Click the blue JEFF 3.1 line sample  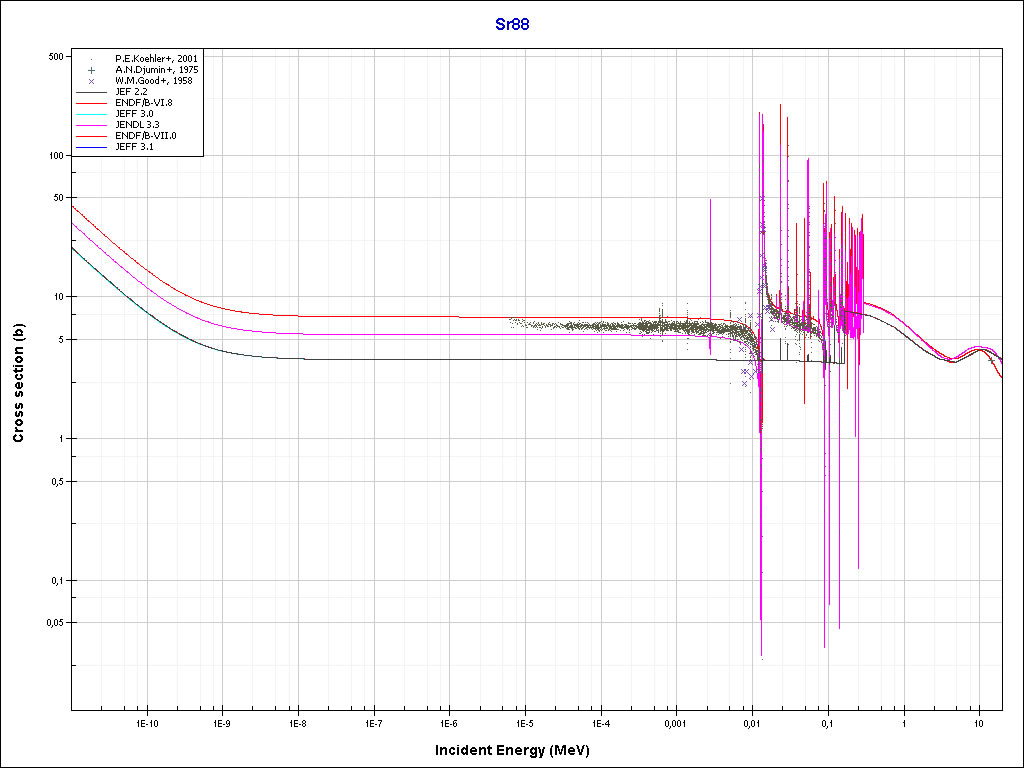[x=92, y=147]
